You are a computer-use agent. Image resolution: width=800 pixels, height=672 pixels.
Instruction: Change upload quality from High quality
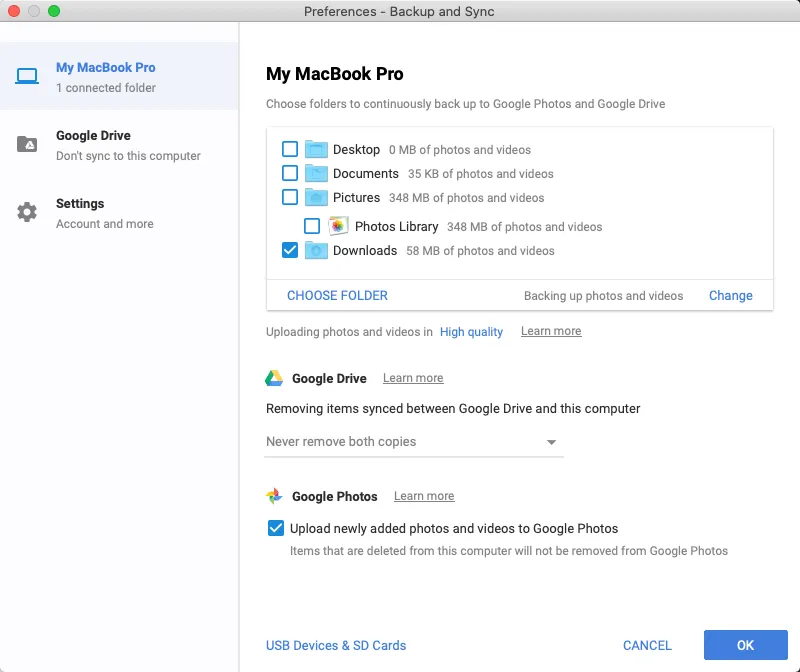click(471, 331)
